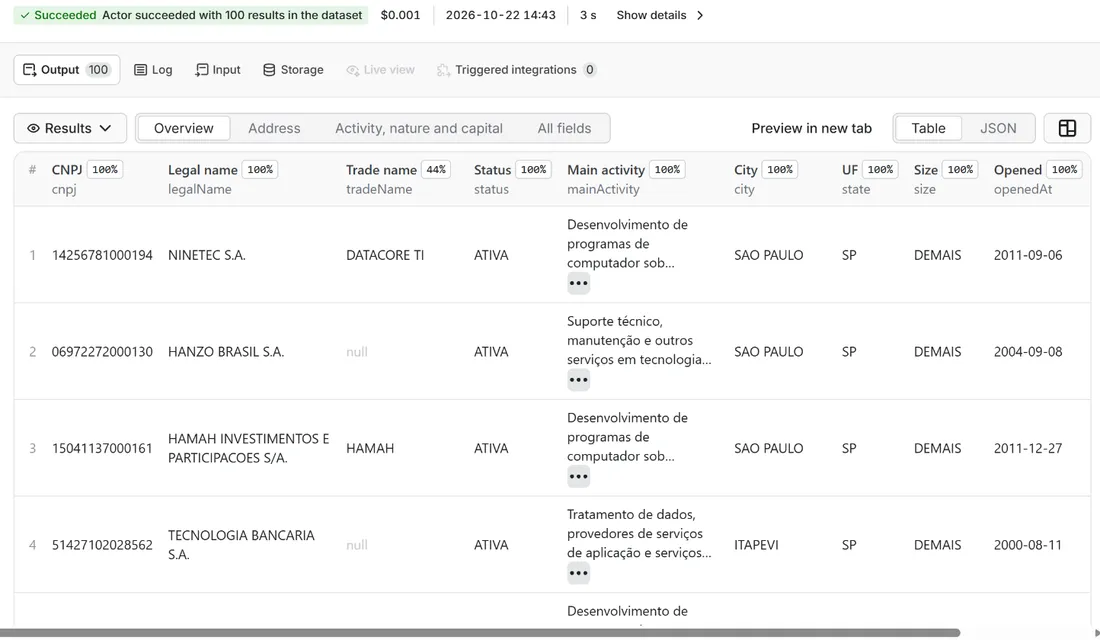Click opened date 2011-09-06
This screenshot has width=1100, height=640.
click(x=1028, y=255)
